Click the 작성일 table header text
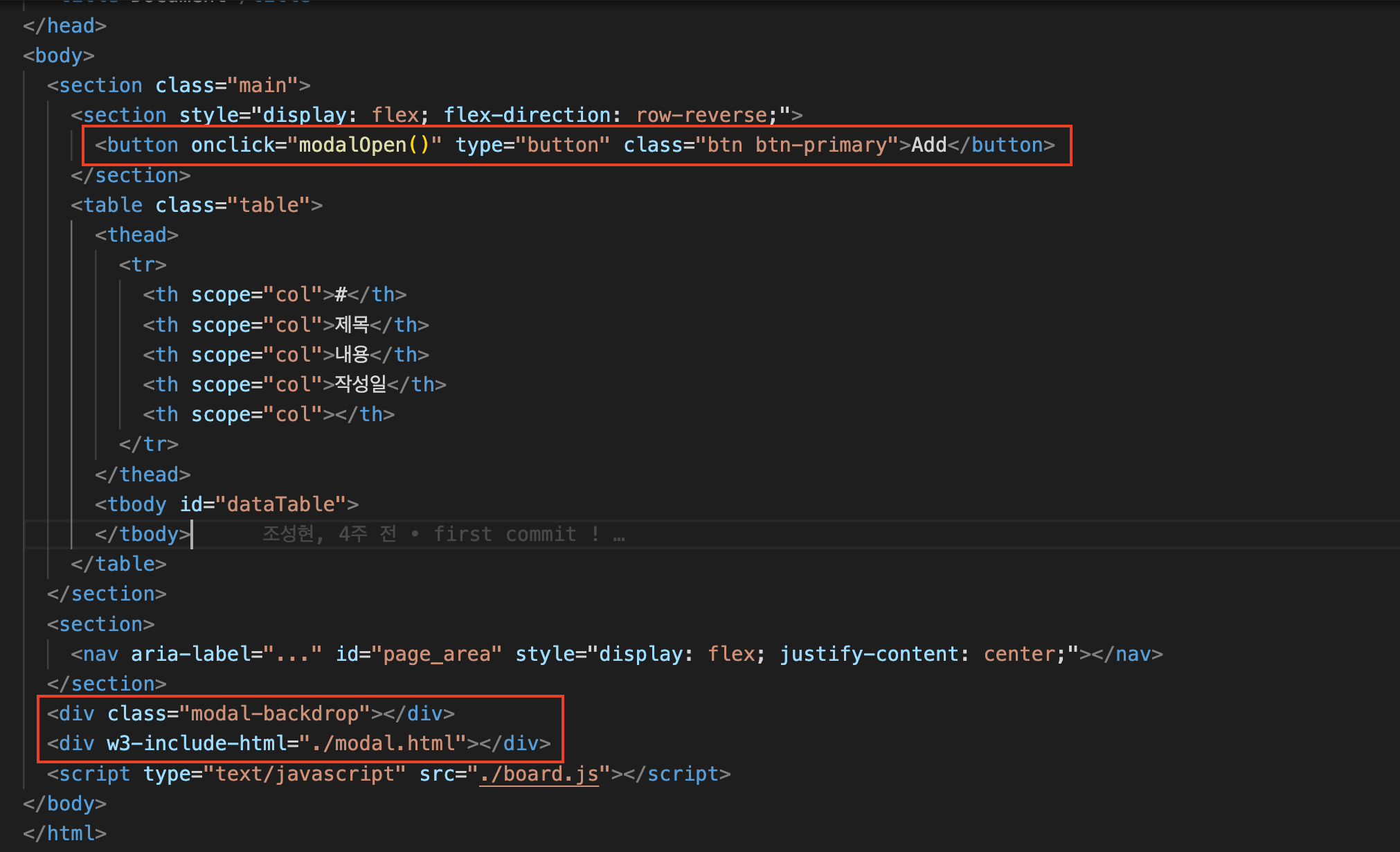 pyautogui.click(x=360, y=384)
